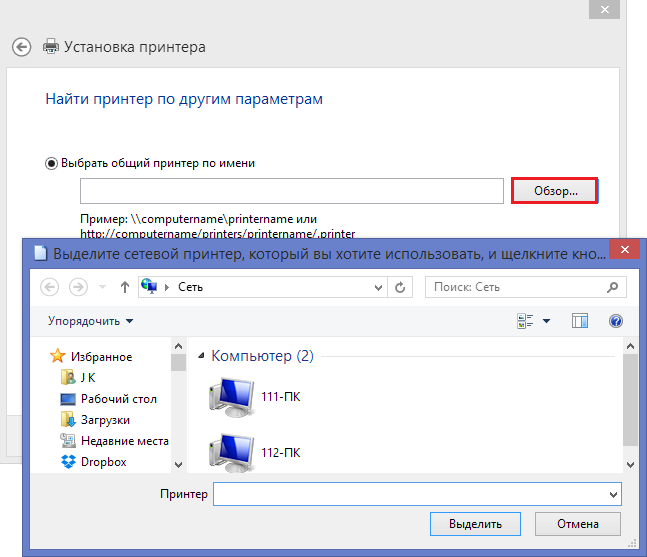647x557 pixels.
Task: Open help via the question mark icon
Action: pos(615,321)
